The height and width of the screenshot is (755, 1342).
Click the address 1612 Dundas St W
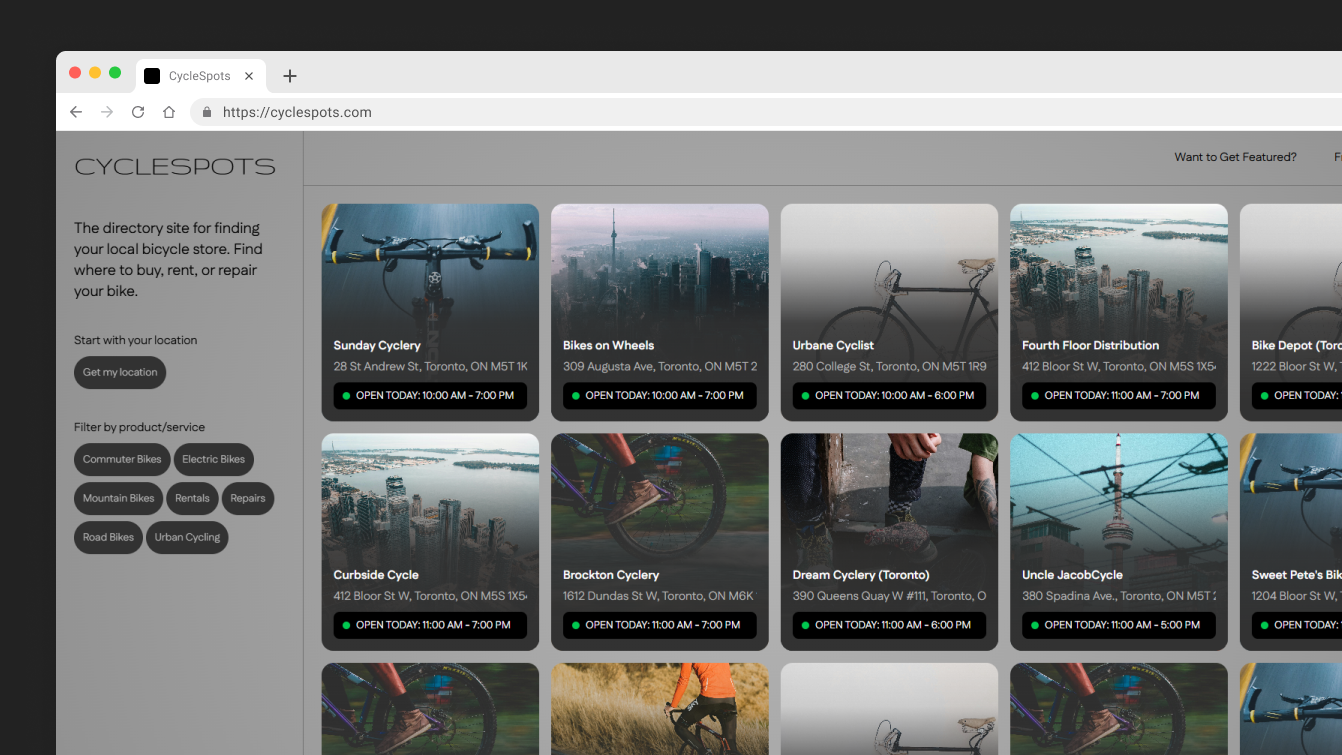[659, 596]
